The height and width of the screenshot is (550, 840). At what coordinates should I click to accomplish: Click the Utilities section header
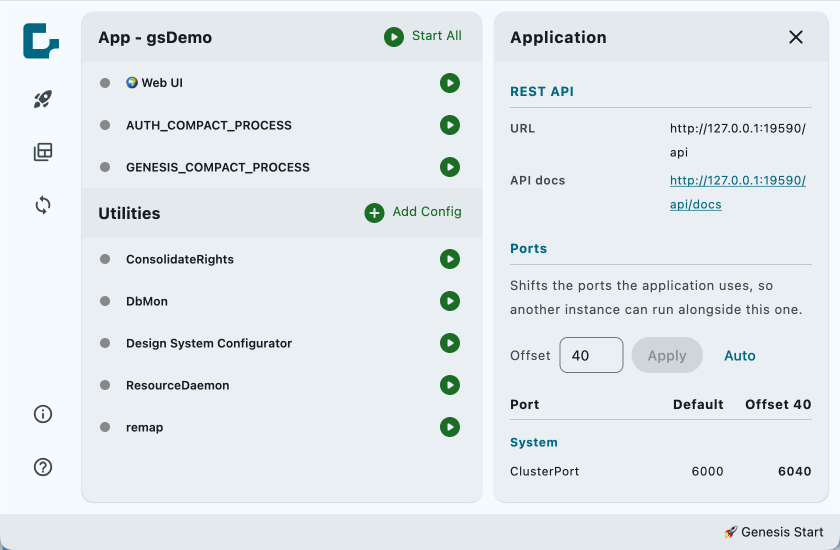point(129,213)
